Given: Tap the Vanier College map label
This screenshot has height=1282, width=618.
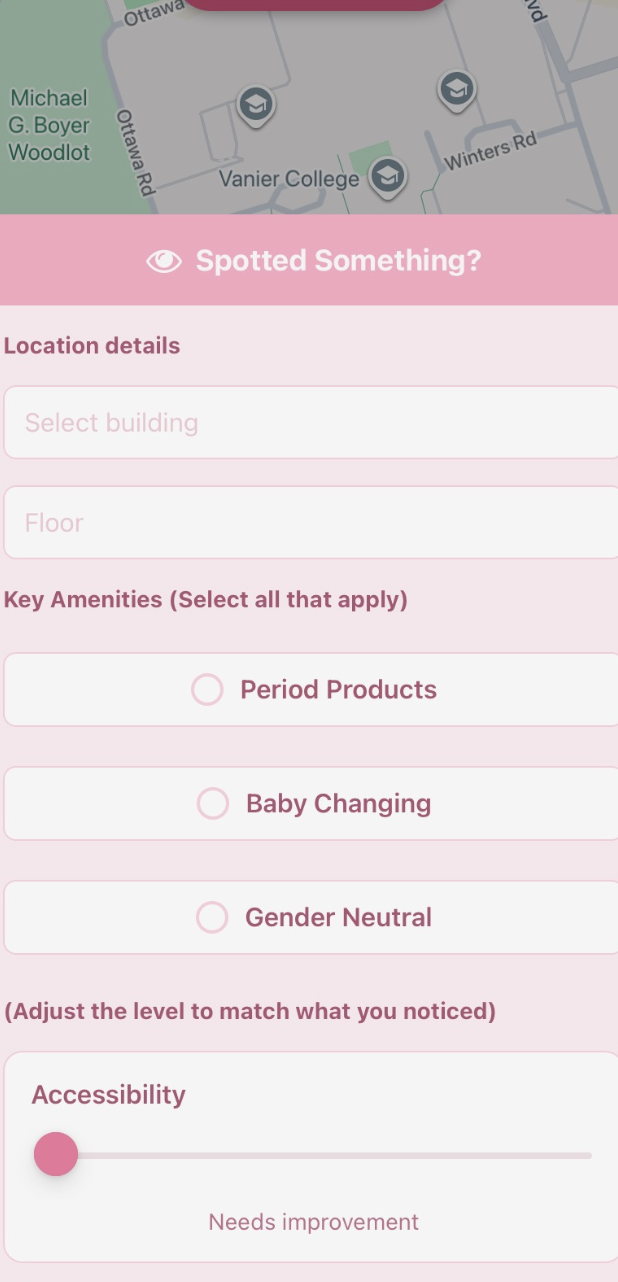Looking at the screenshot, I should (x=289, y=179).
